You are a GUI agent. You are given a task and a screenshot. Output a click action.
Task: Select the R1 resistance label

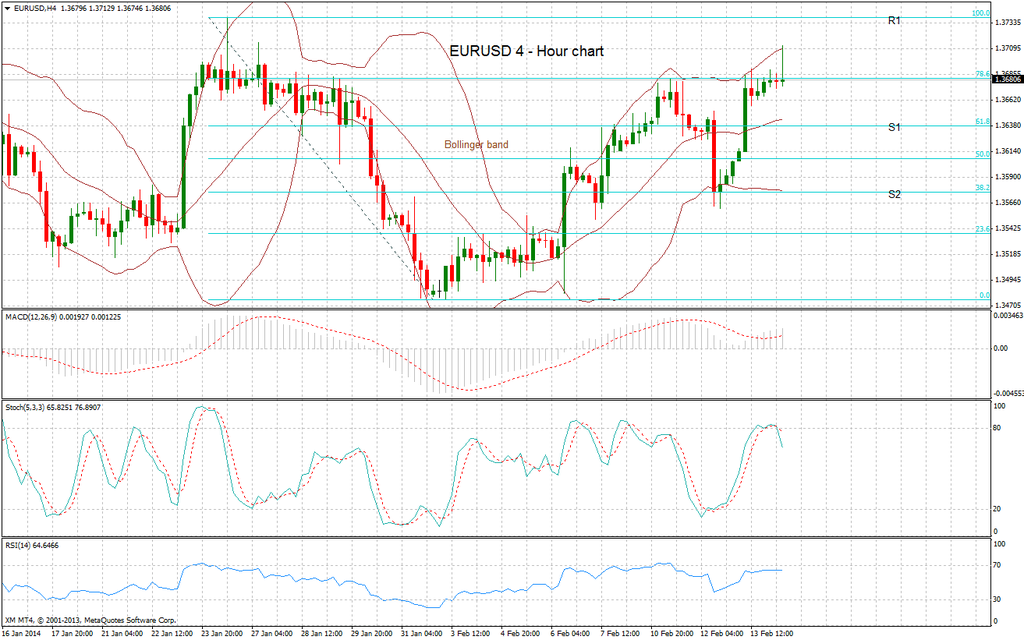tap(895, 21)
